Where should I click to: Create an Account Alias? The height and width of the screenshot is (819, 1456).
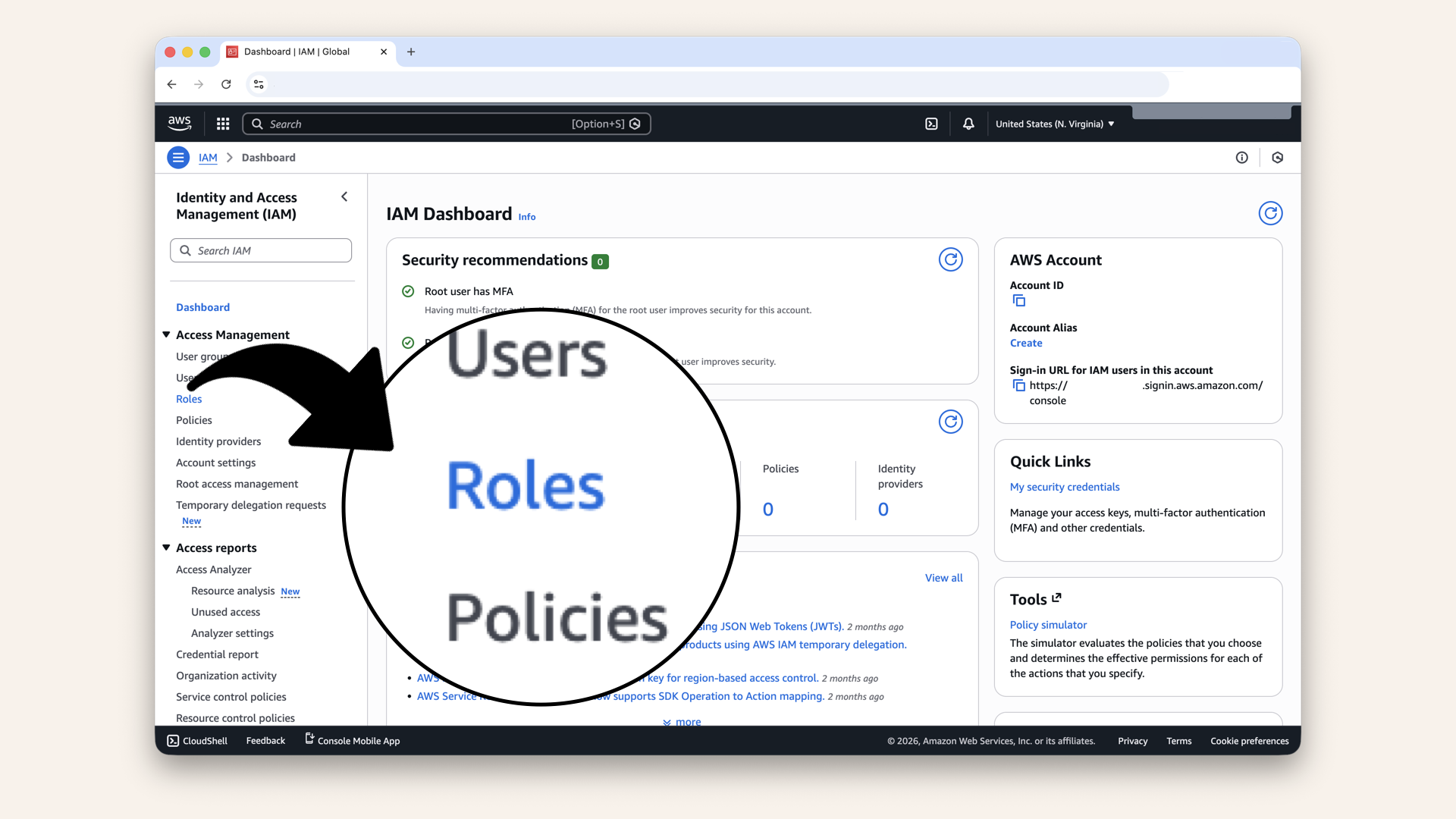(x=1025, y=343)
